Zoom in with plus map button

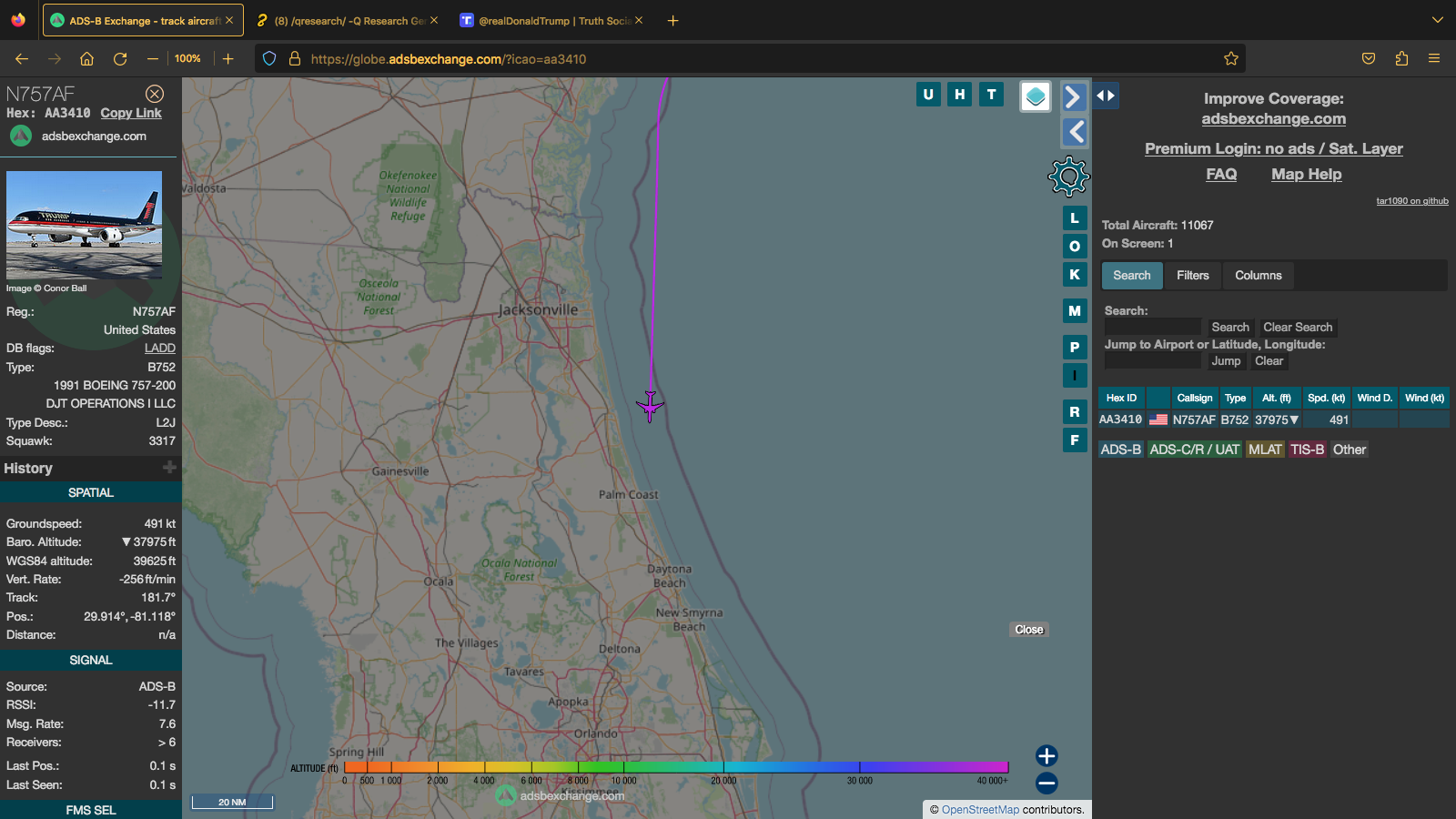(x=1046, y=755)
